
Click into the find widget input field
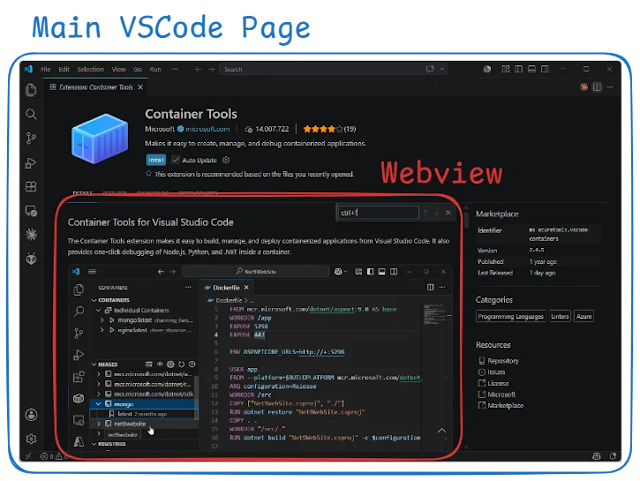click(x=378, y=213)
